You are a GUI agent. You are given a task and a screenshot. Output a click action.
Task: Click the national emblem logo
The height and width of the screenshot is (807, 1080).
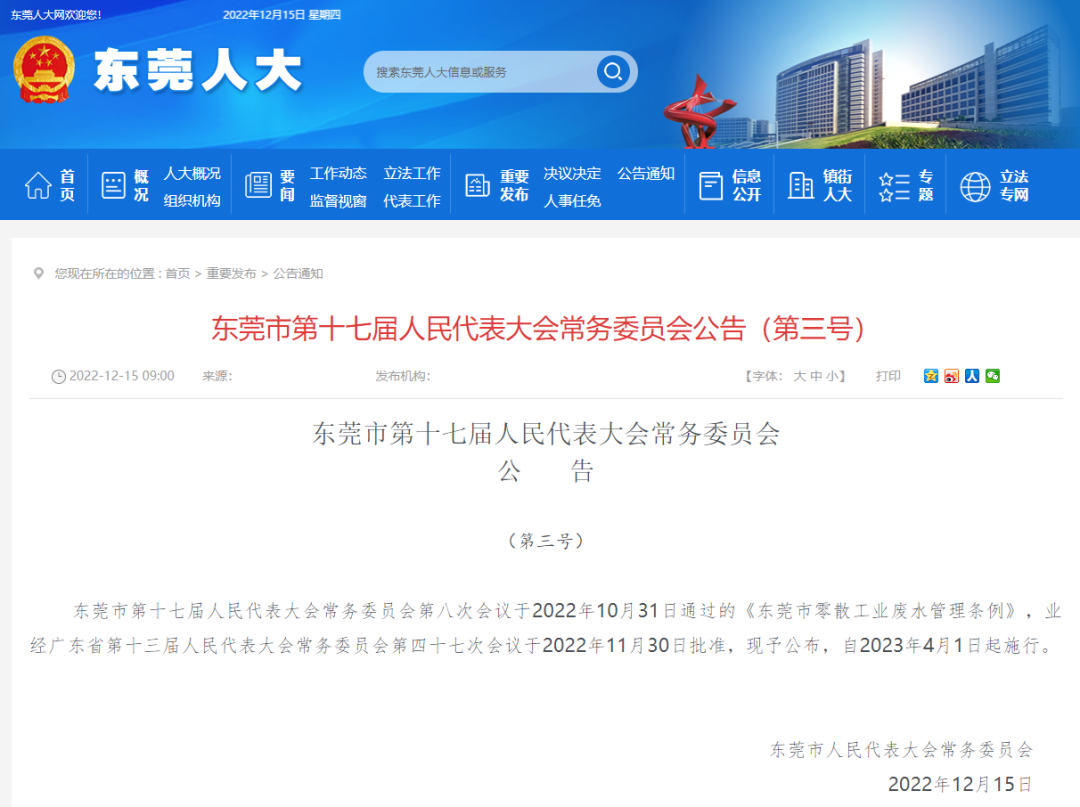43,69
